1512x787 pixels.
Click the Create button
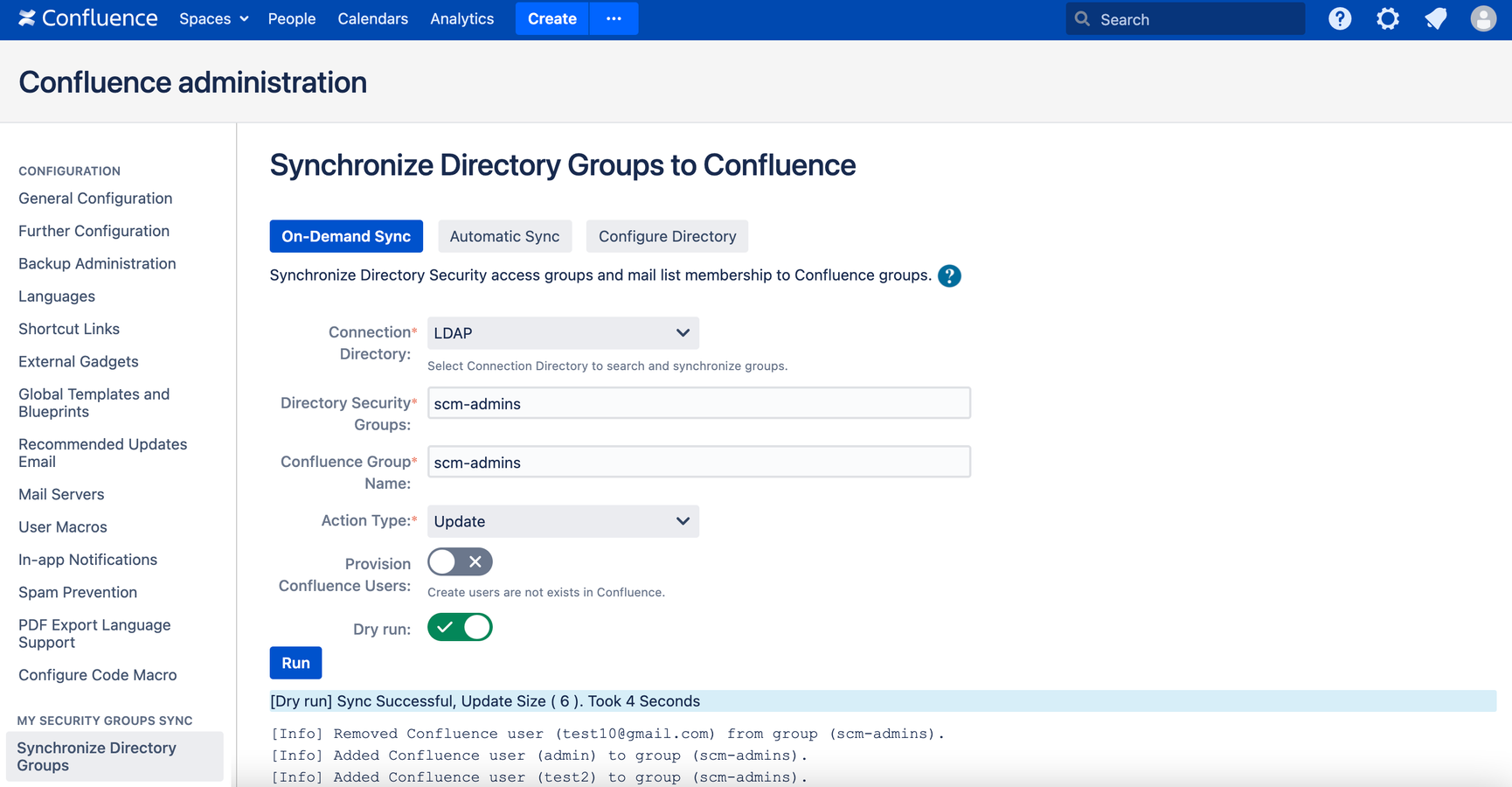tap(552, 18)
